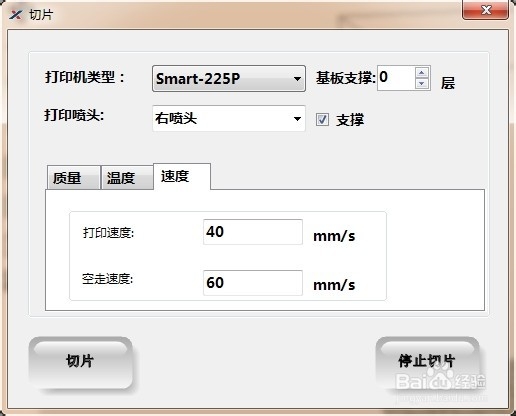
Task: Click the 打印速度 label
Action: [x=108, y=233]
